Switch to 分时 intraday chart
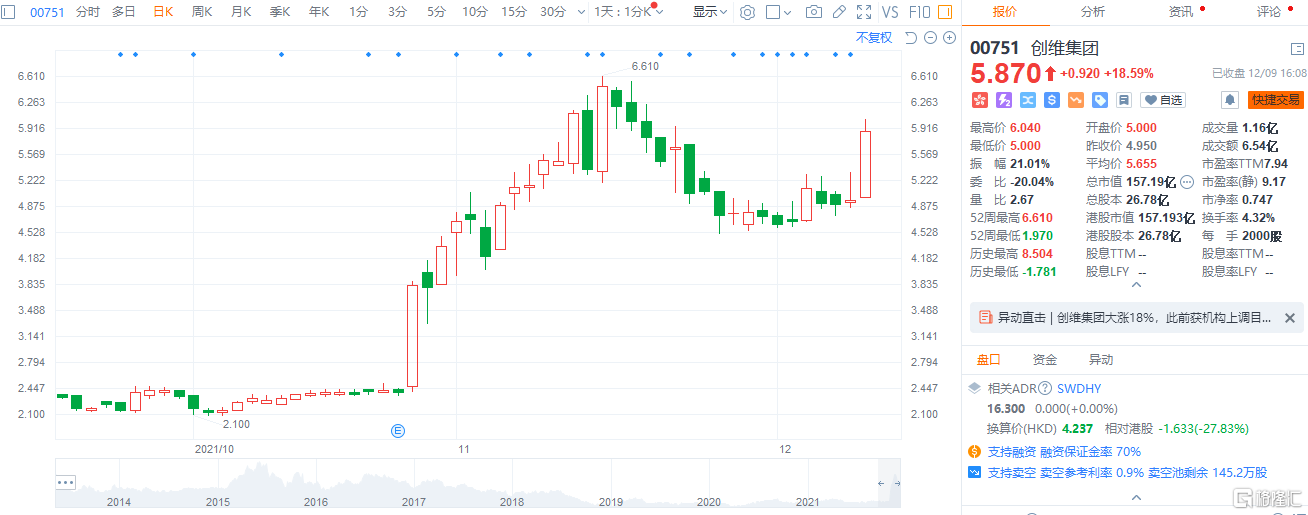The height and width of the screenshot is (515, 1308). pyautogui.click(x=88, y=12)
